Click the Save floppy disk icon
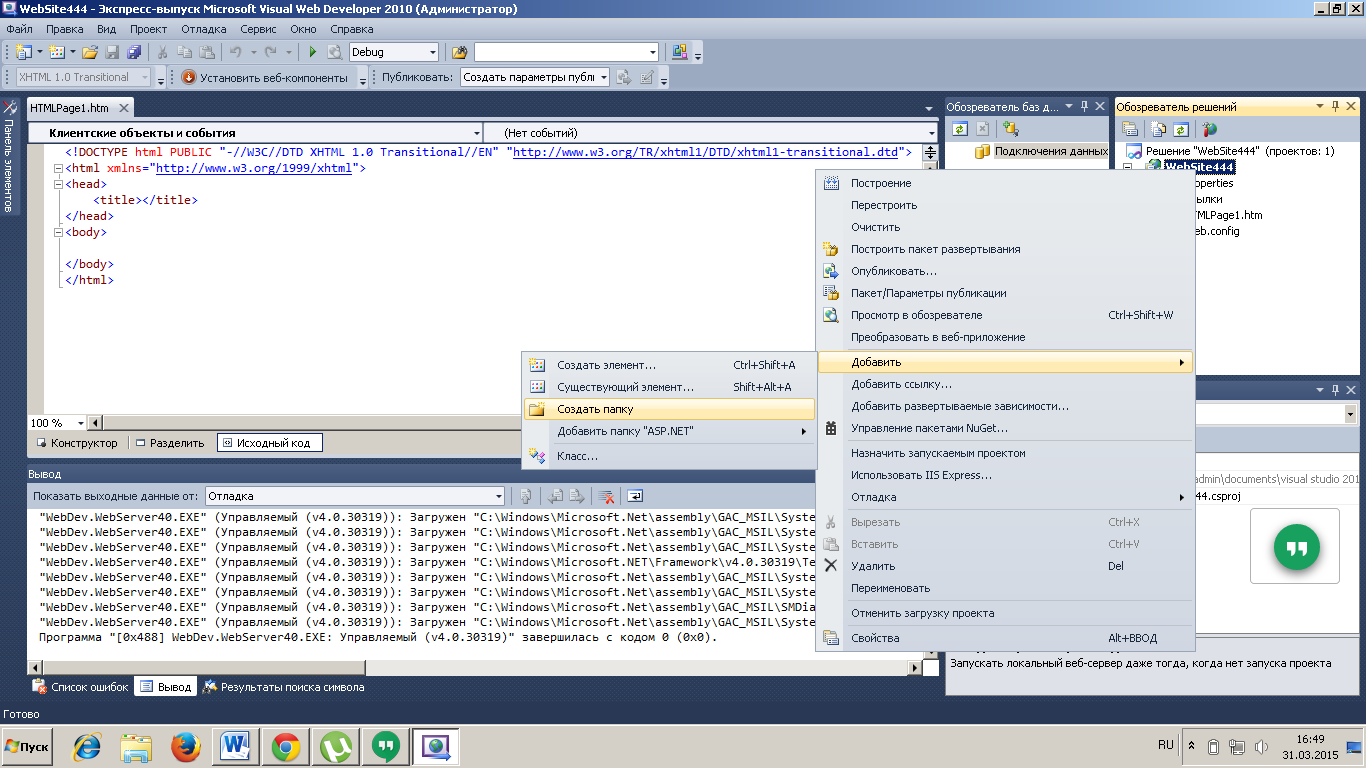The width and height of the screenshot is (1366, 768). [x=112, y=52]
